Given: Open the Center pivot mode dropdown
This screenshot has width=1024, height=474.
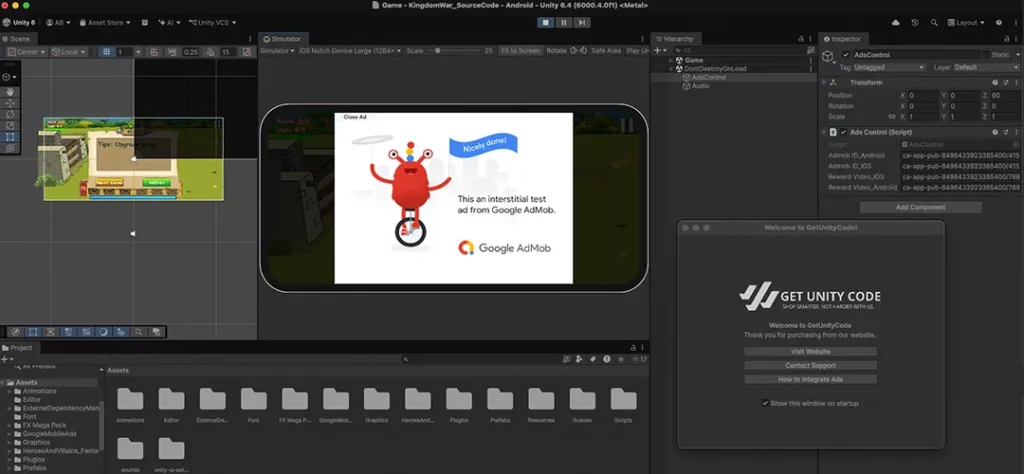Looking at the screenshot, I should pyautogui.click(x=26, y=52).
